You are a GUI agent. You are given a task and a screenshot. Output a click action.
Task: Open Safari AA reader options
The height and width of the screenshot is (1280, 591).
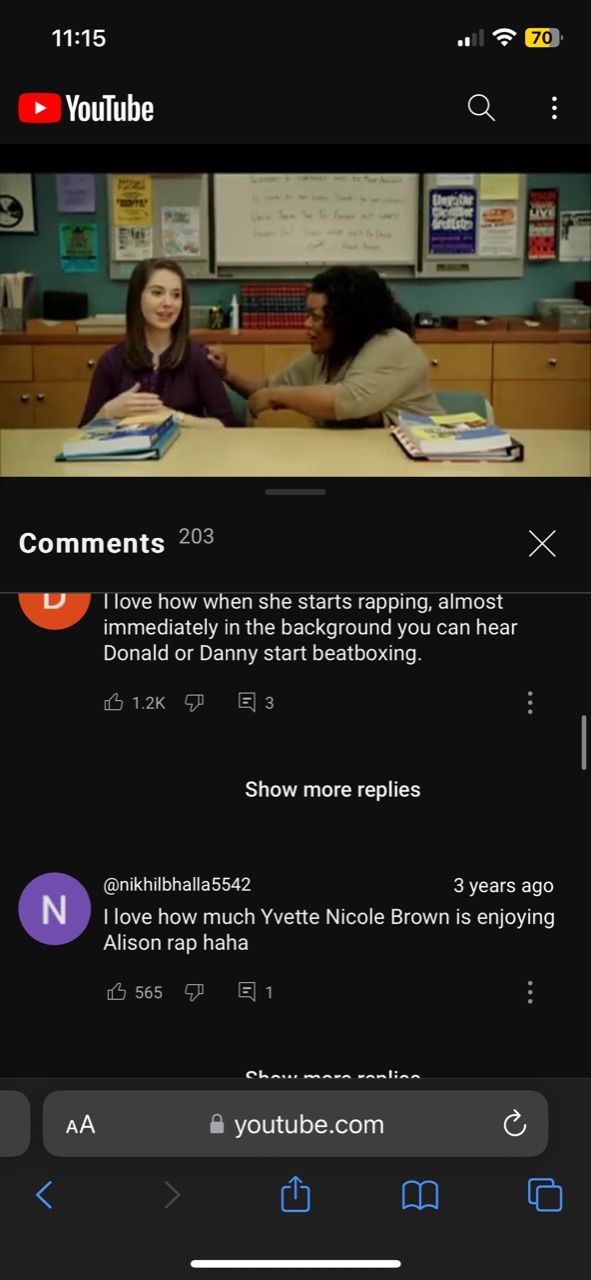tap(80, 1125)
